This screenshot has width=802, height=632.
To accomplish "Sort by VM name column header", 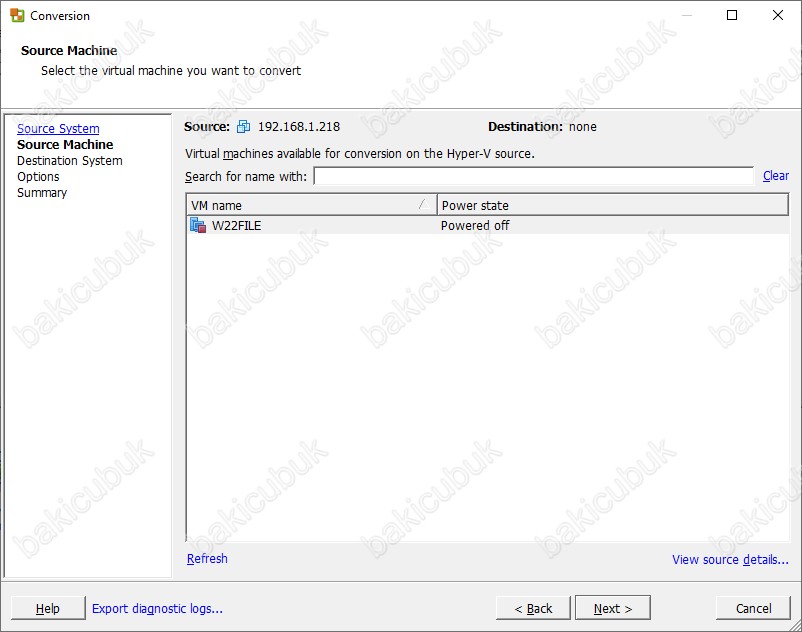I will pos(311,205).
